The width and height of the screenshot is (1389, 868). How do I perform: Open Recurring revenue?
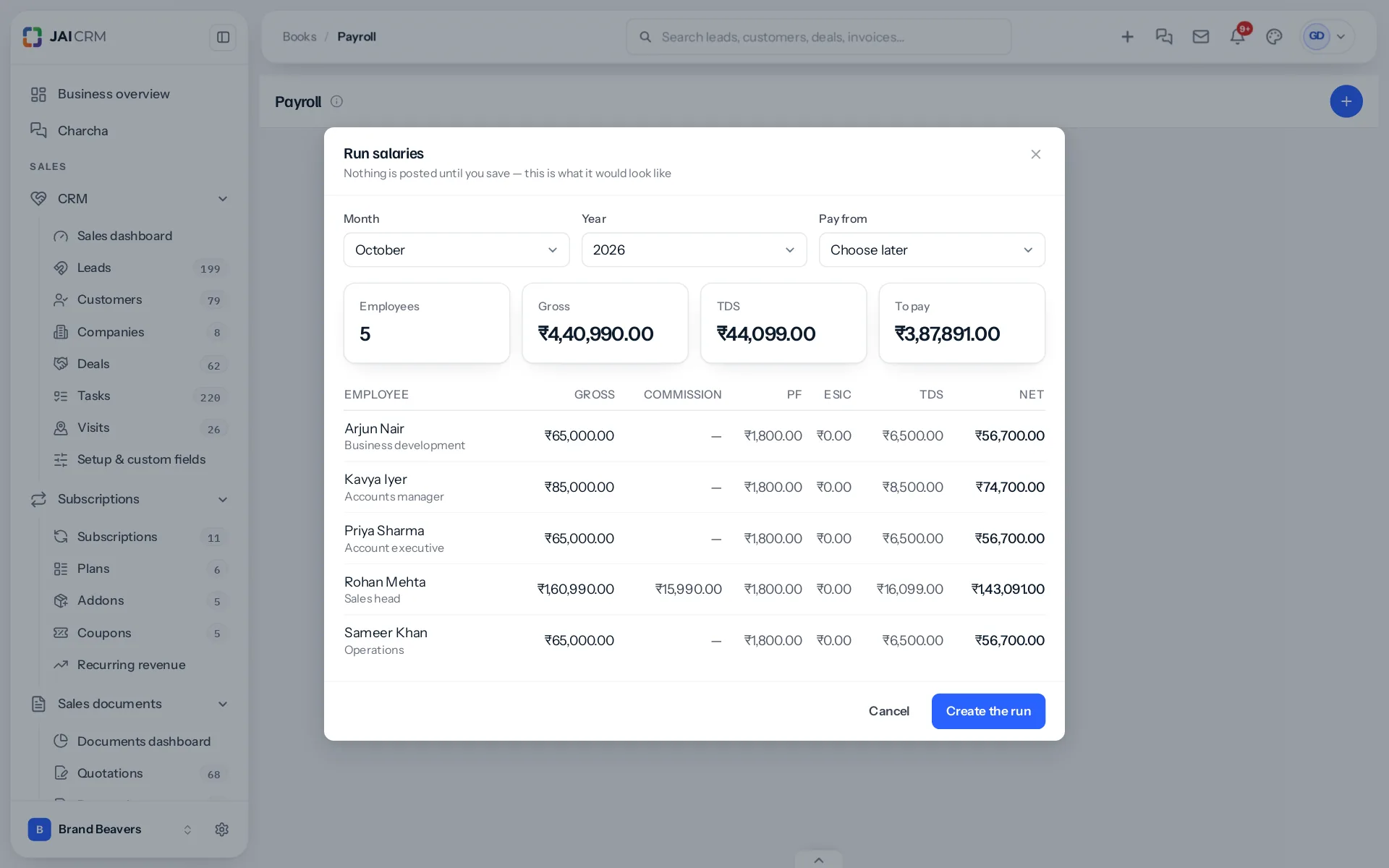140,665
